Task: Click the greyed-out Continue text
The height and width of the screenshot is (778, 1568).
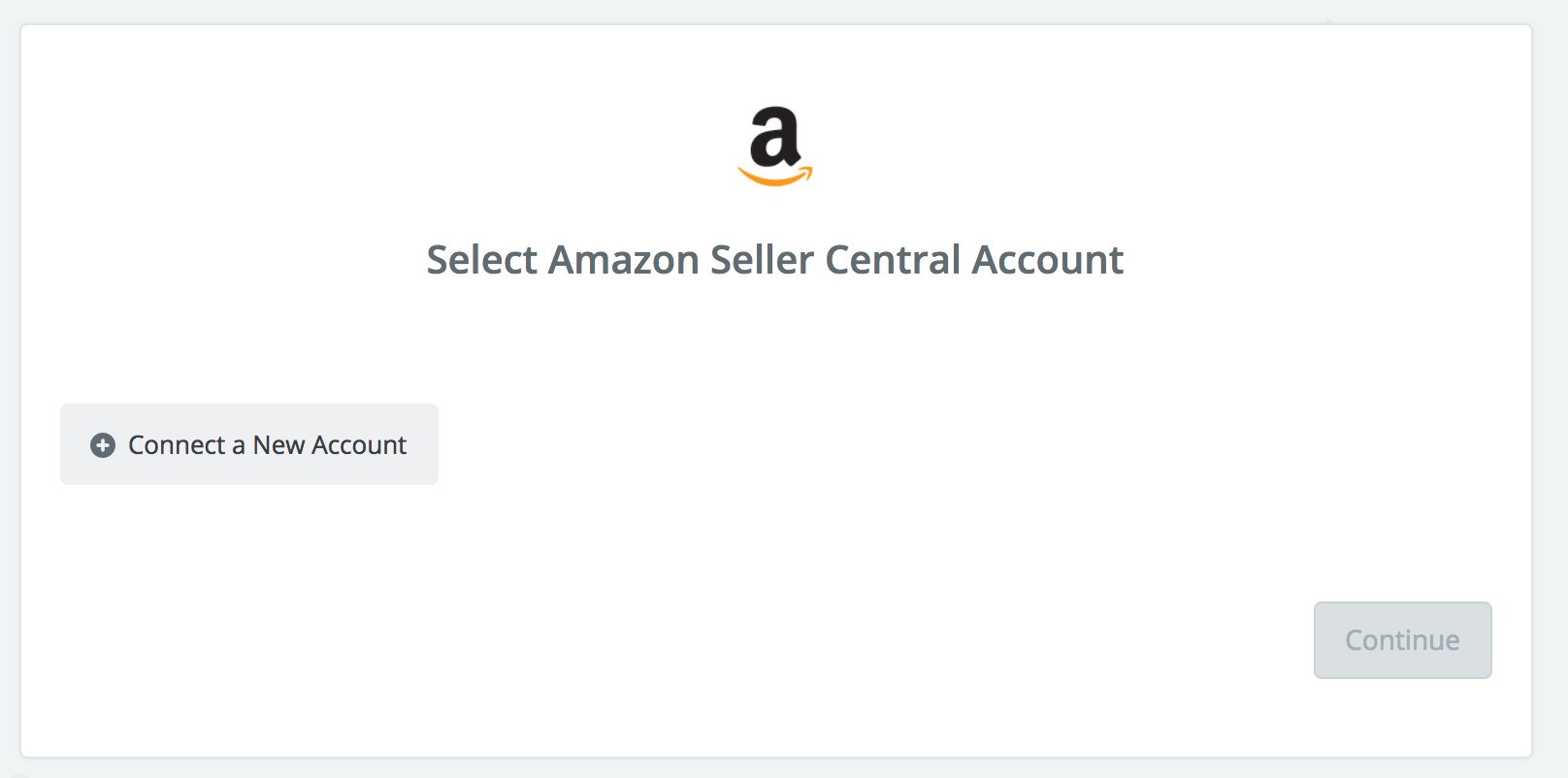Action: pos(1402,640)
